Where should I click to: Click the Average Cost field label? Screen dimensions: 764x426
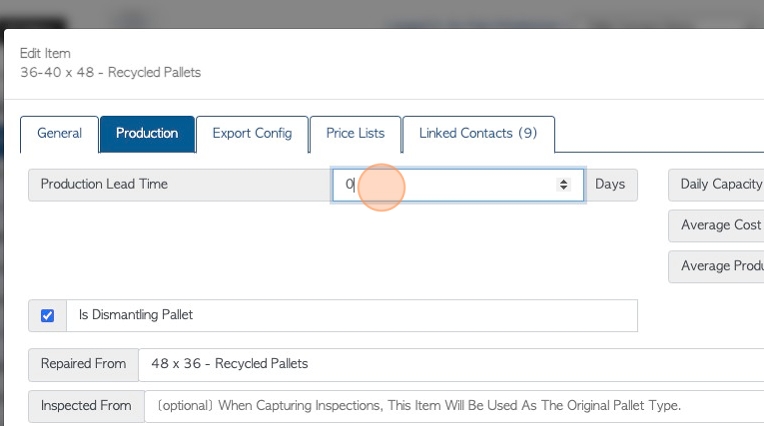click(x=716, y=226)
